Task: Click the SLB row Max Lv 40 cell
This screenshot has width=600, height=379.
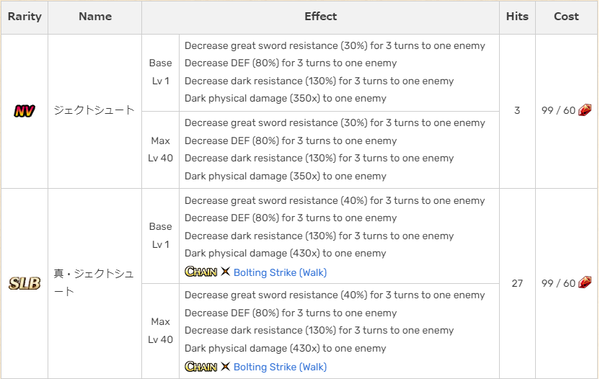Action: [160, 331]
